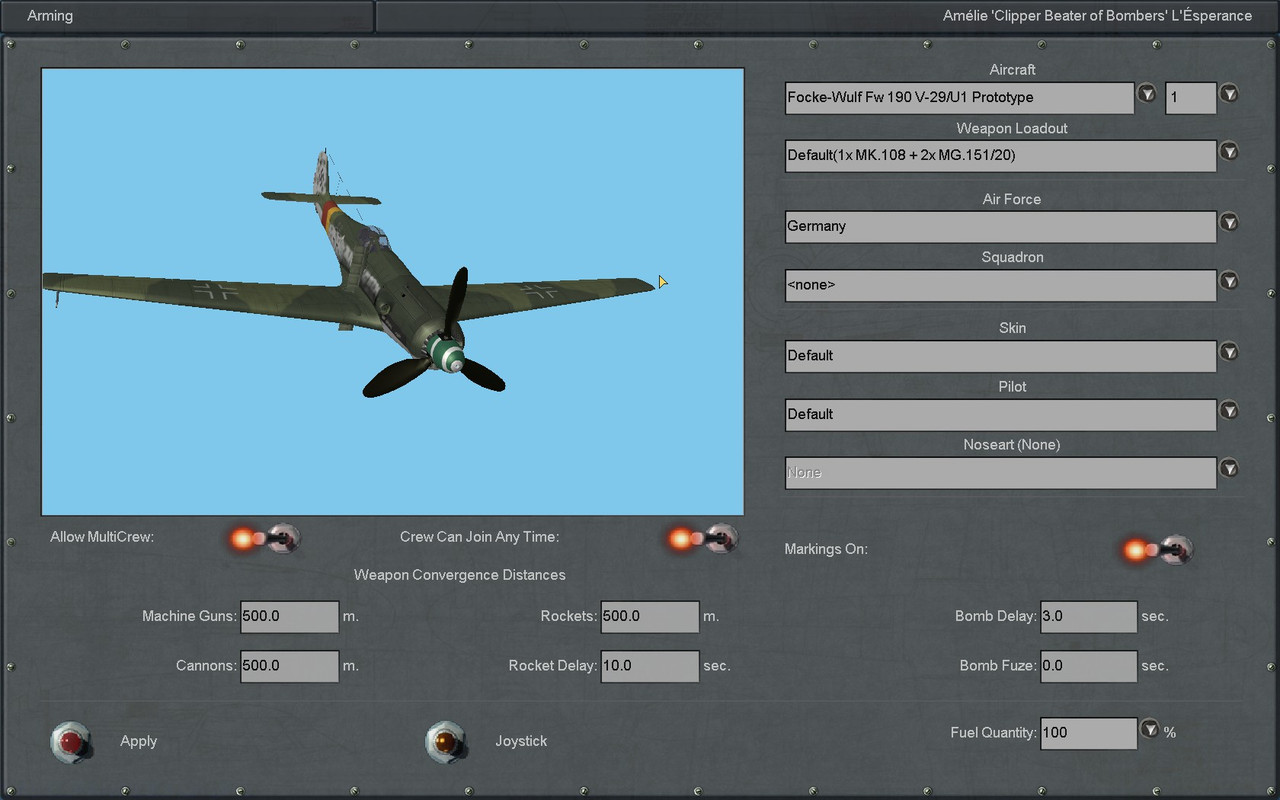This screenshot has height=800, width=1280.
Task: Open the aircraft number dropdown arrow
Action: (1229, 94)
